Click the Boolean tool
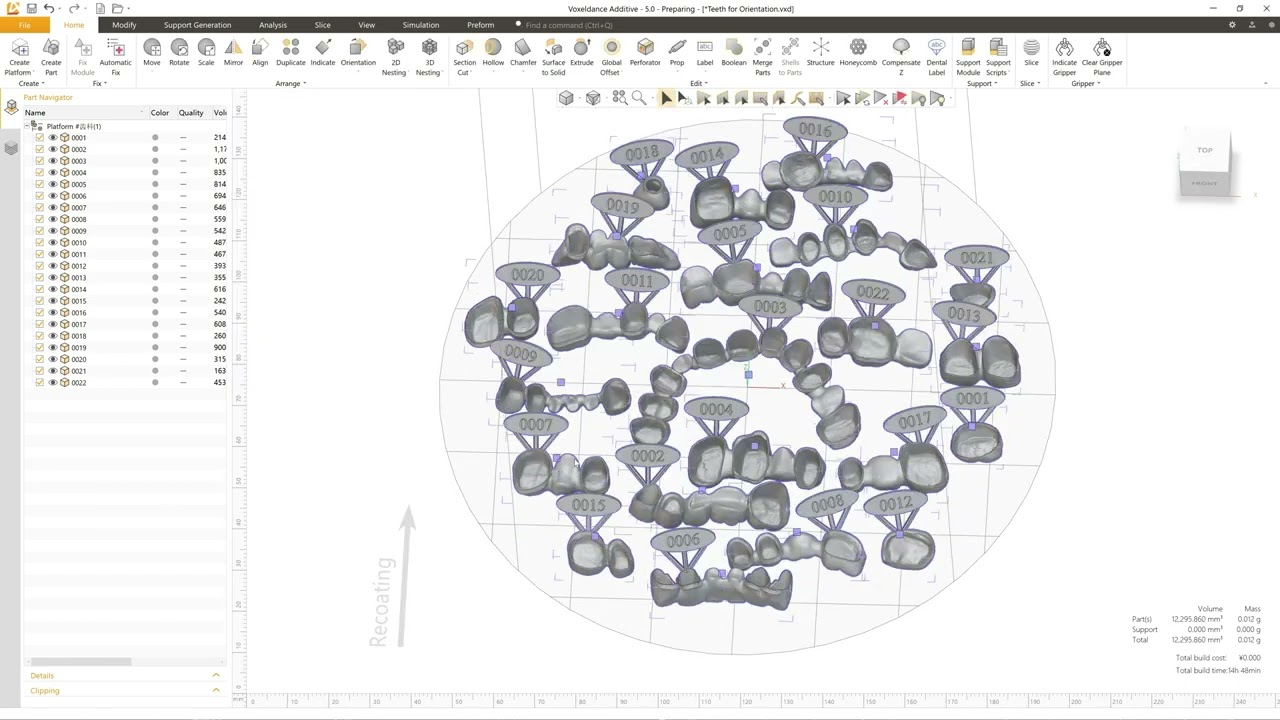This screenshot has width=1280, height=720. click(x=734, y=53)
